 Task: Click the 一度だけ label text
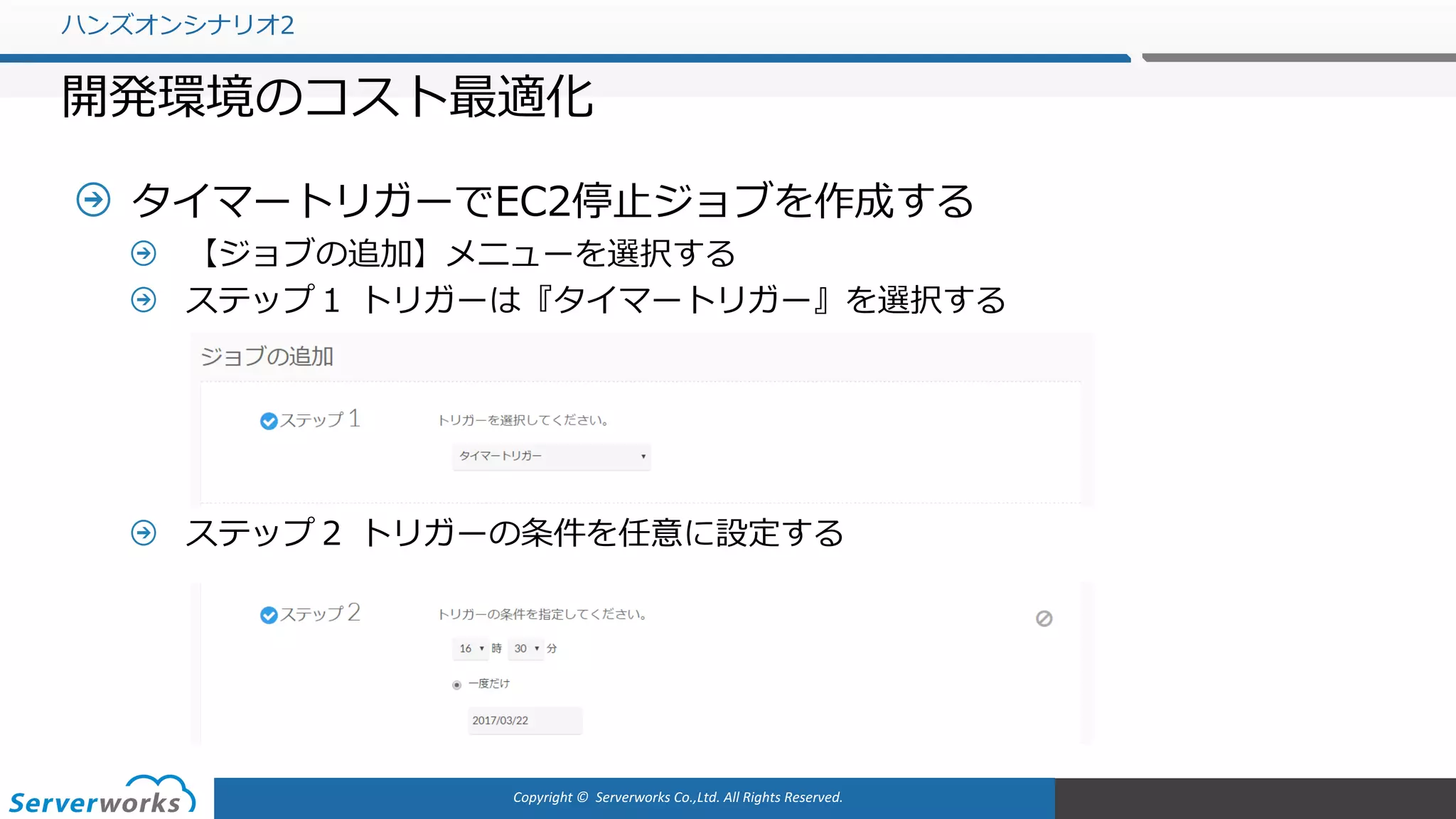tap(489, 683)
